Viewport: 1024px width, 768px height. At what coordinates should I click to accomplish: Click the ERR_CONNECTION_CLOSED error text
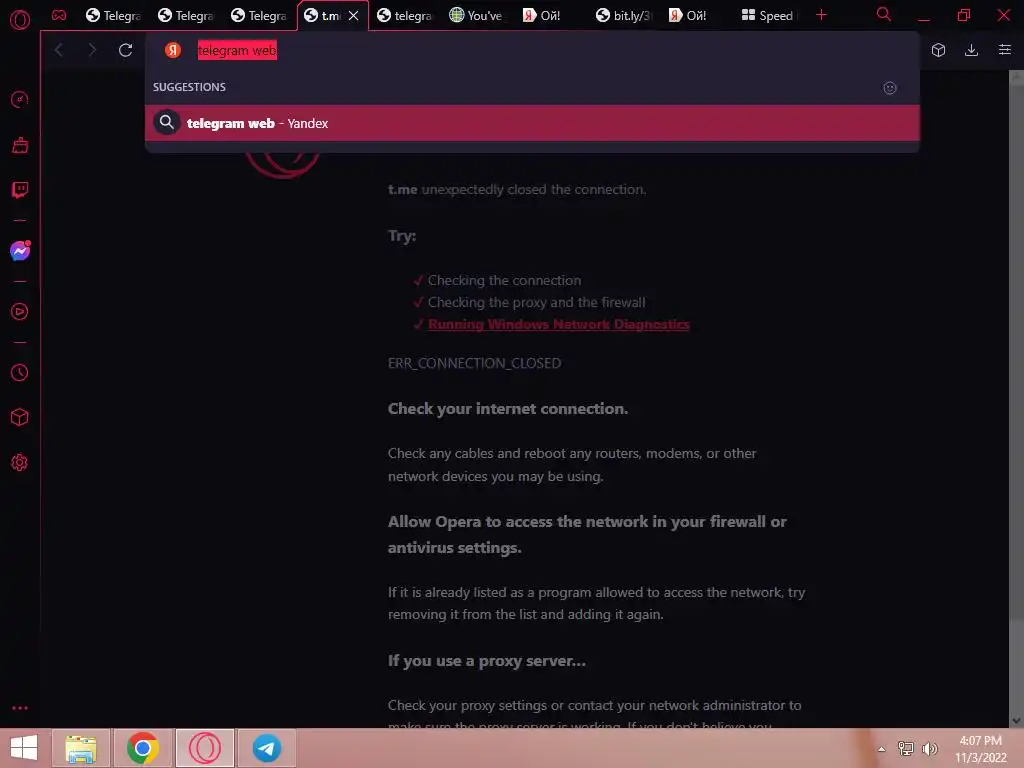[x=474, y=363]
